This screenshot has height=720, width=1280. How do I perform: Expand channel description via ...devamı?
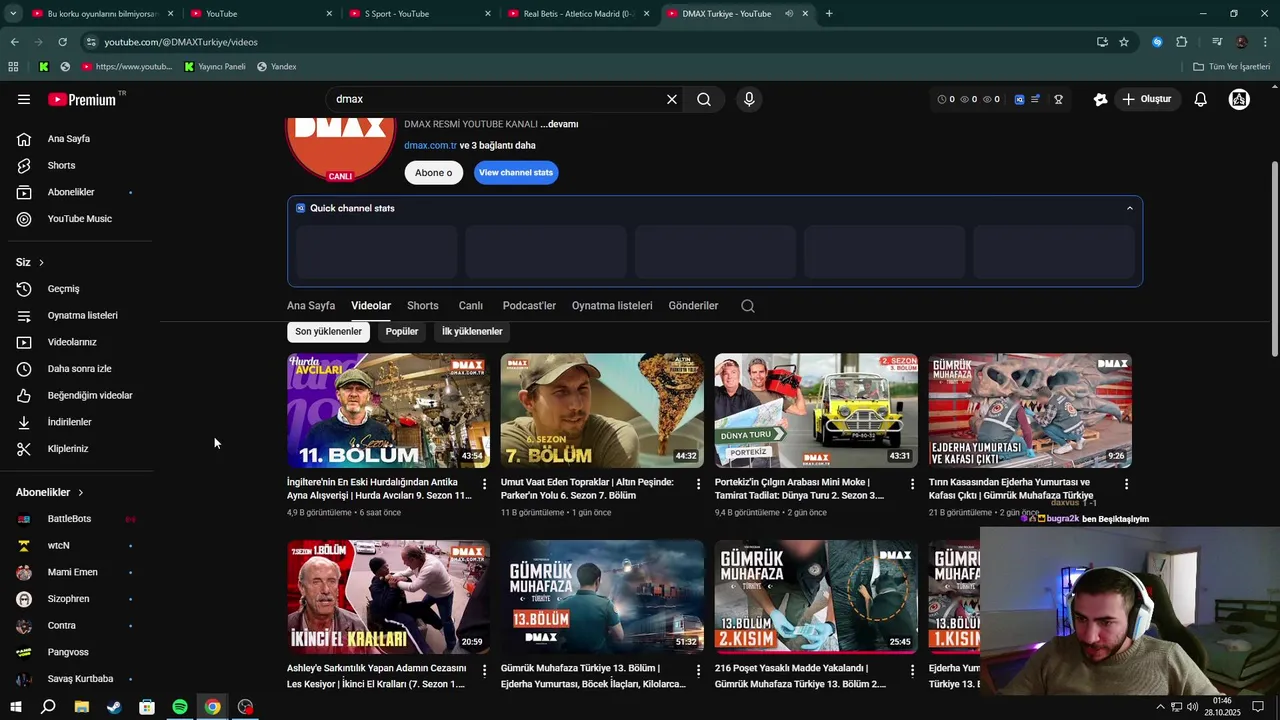559,124
